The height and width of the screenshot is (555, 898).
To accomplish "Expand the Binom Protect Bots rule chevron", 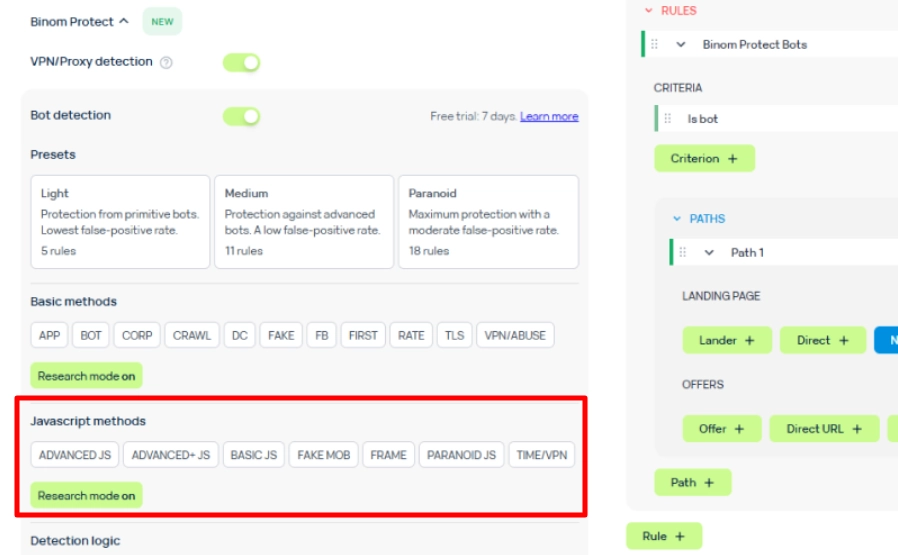I will click(680, 44).
